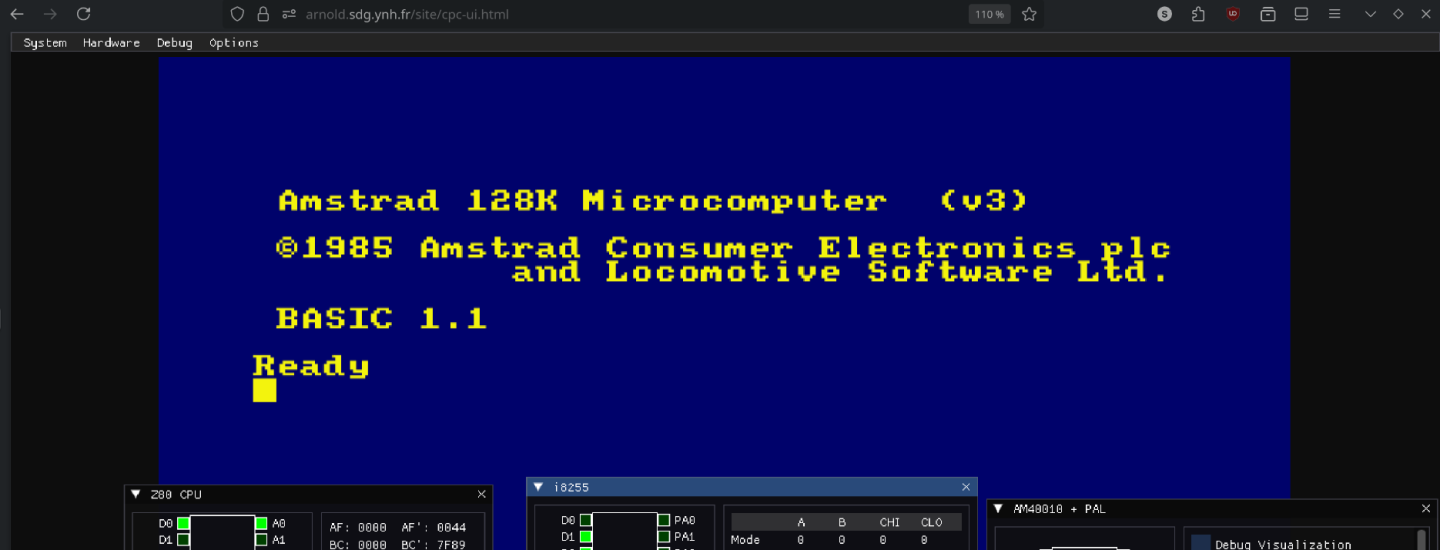
Task: Open the 110% zoom level indicator
Action: click(x=988, y=14)
